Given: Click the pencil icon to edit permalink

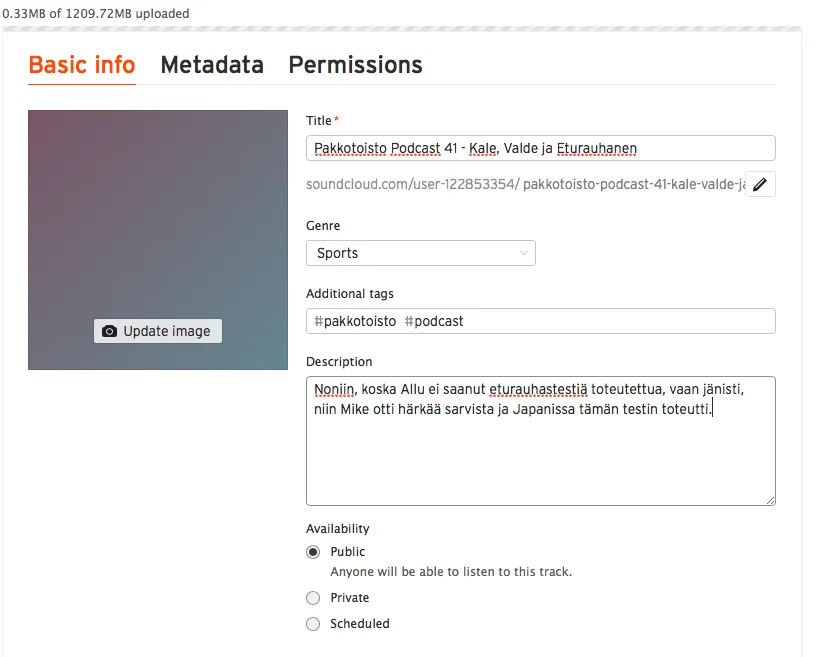Looking at the screenshot, I should tap(761, 184).
